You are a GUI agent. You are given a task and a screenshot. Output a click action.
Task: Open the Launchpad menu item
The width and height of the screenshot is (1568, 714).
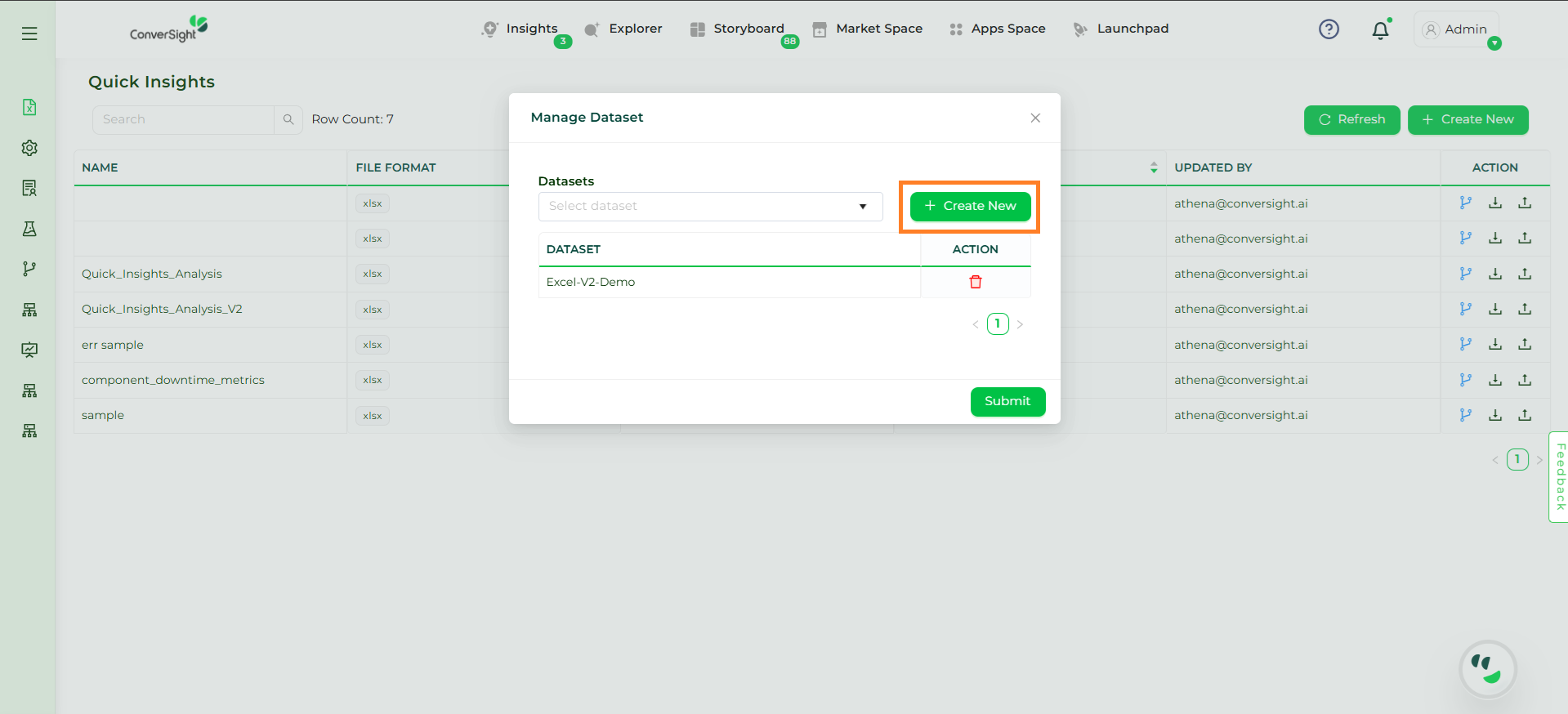click(1120, 29)
